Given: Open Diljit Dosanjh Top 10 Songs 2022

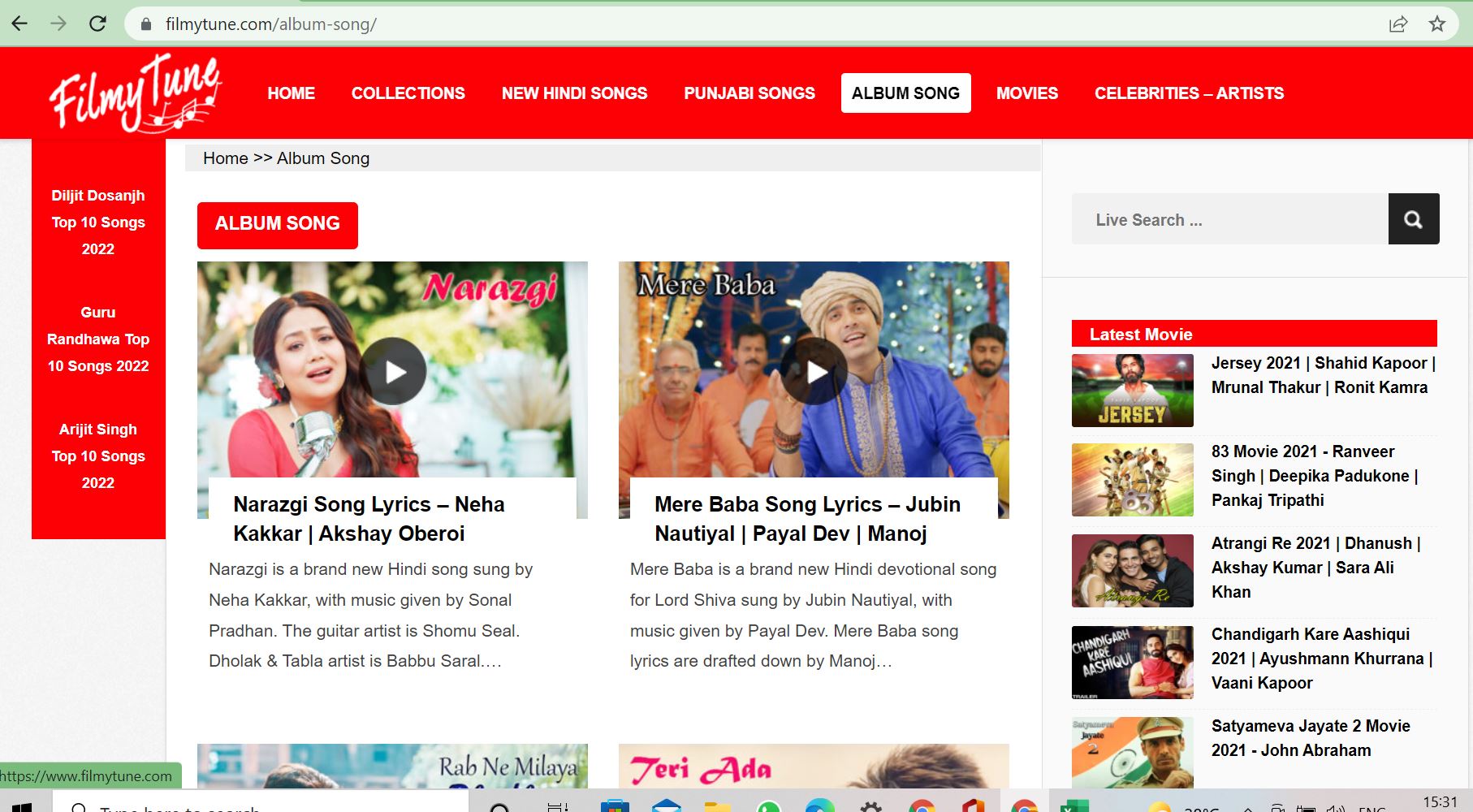Looking at the screenshot, I should click(x=98, y=222).
